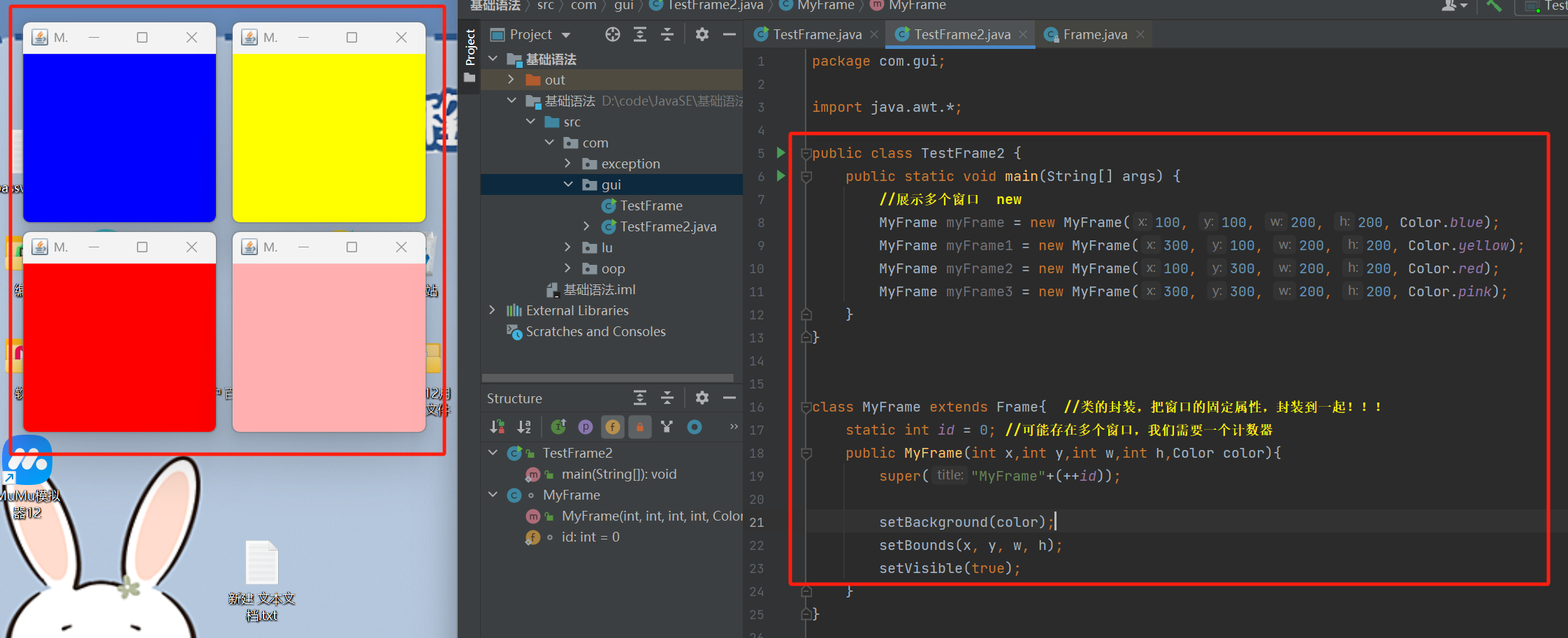Expand the oop package
This screenshot has height=638, width=1568.
point(568,268)
